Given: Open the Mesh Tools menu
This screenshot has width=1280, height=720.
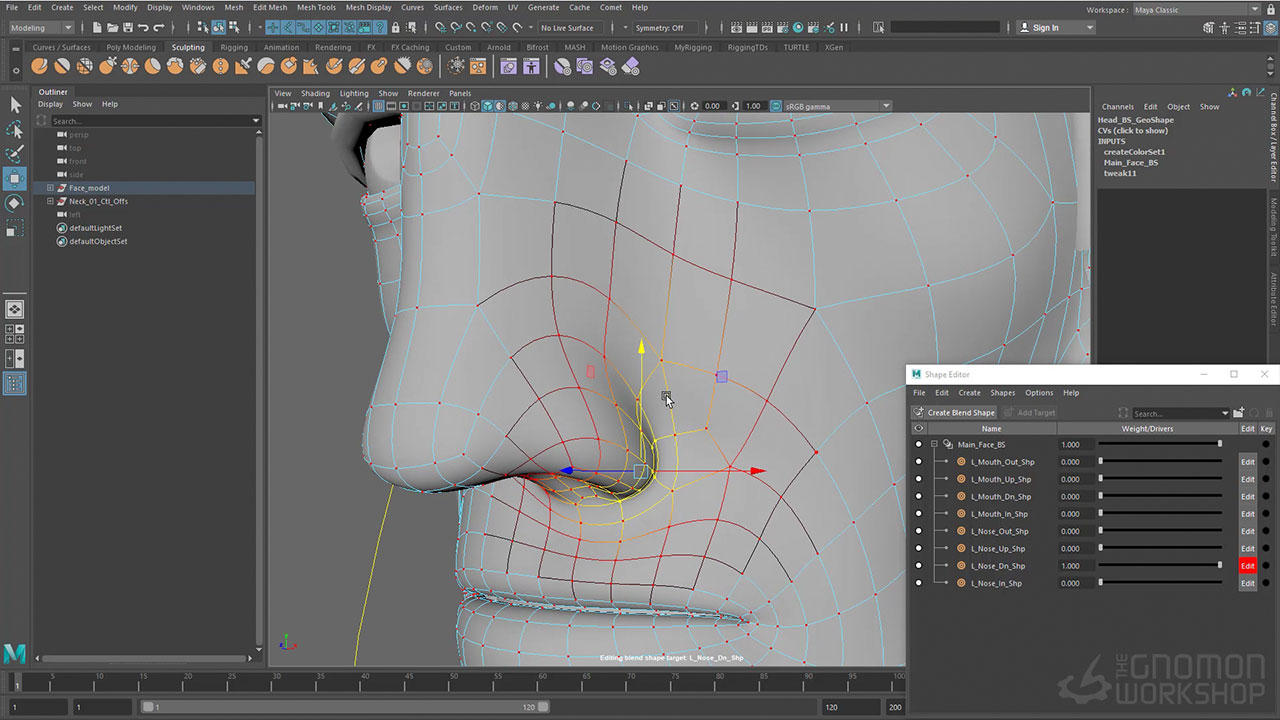Looking at the screenshot, I should [314, 7].
